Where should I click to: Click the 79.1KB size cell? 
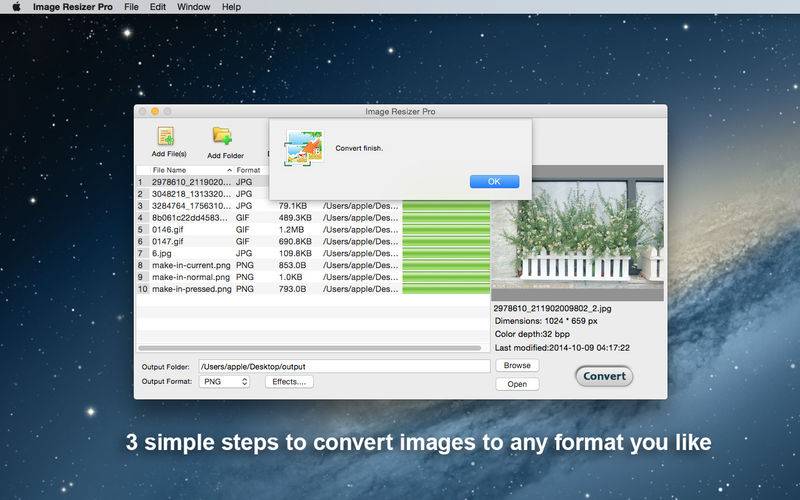pos(293,206)
